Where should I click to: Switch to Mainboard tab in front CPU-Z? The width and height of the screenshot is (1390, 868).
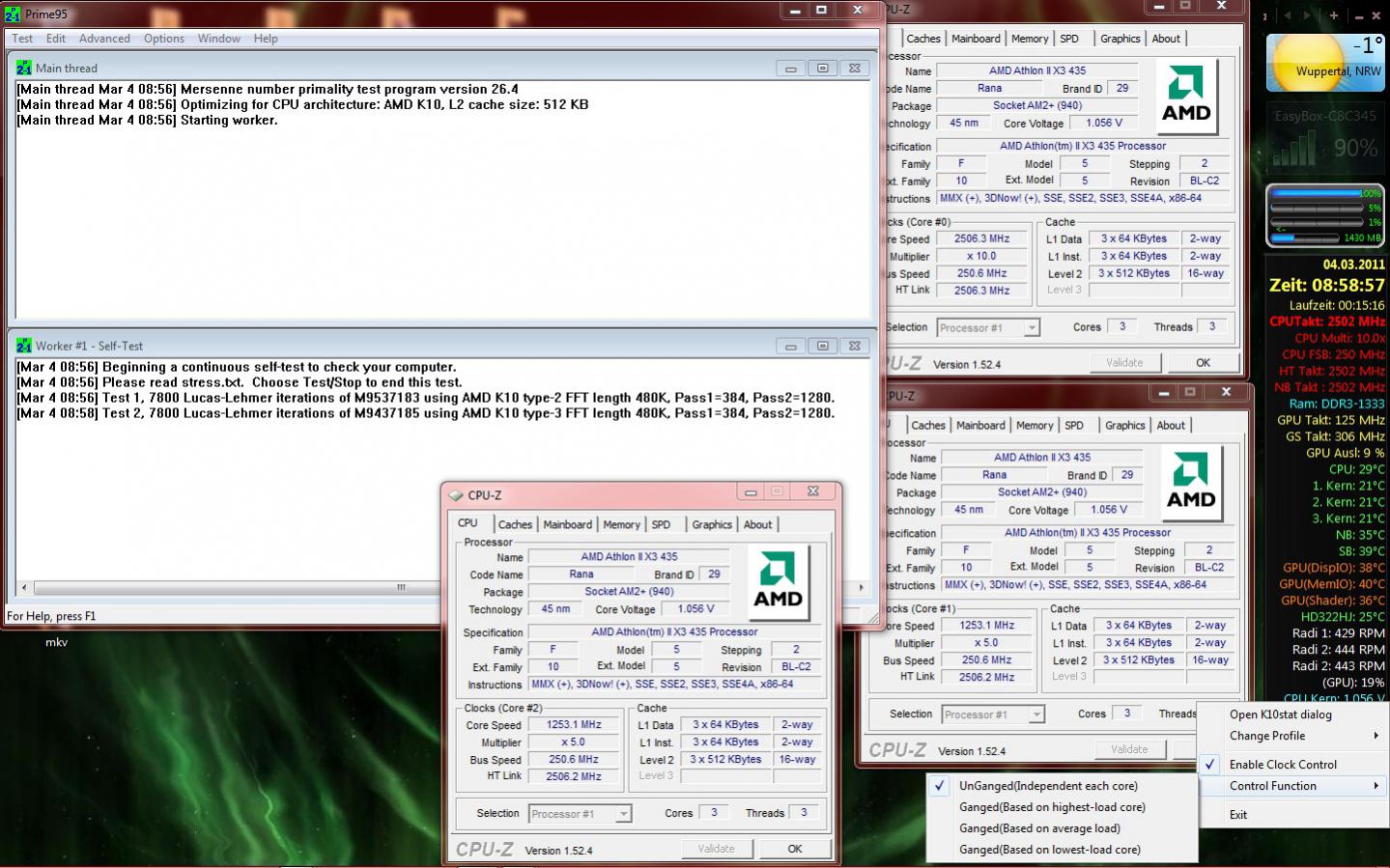click(567, 524)
